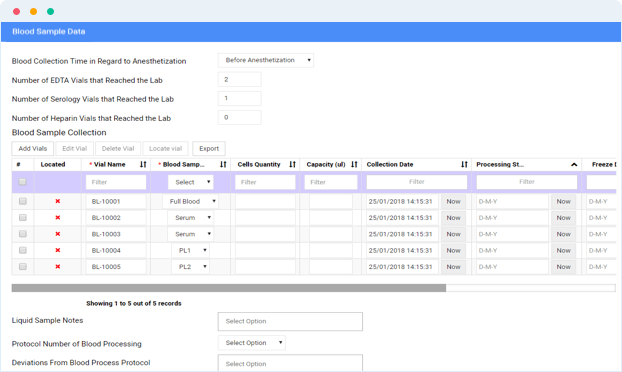Sort by Collection Date column arrows
Image resolution: width=622 pixels, height=372 pixels.
(464, 164)
